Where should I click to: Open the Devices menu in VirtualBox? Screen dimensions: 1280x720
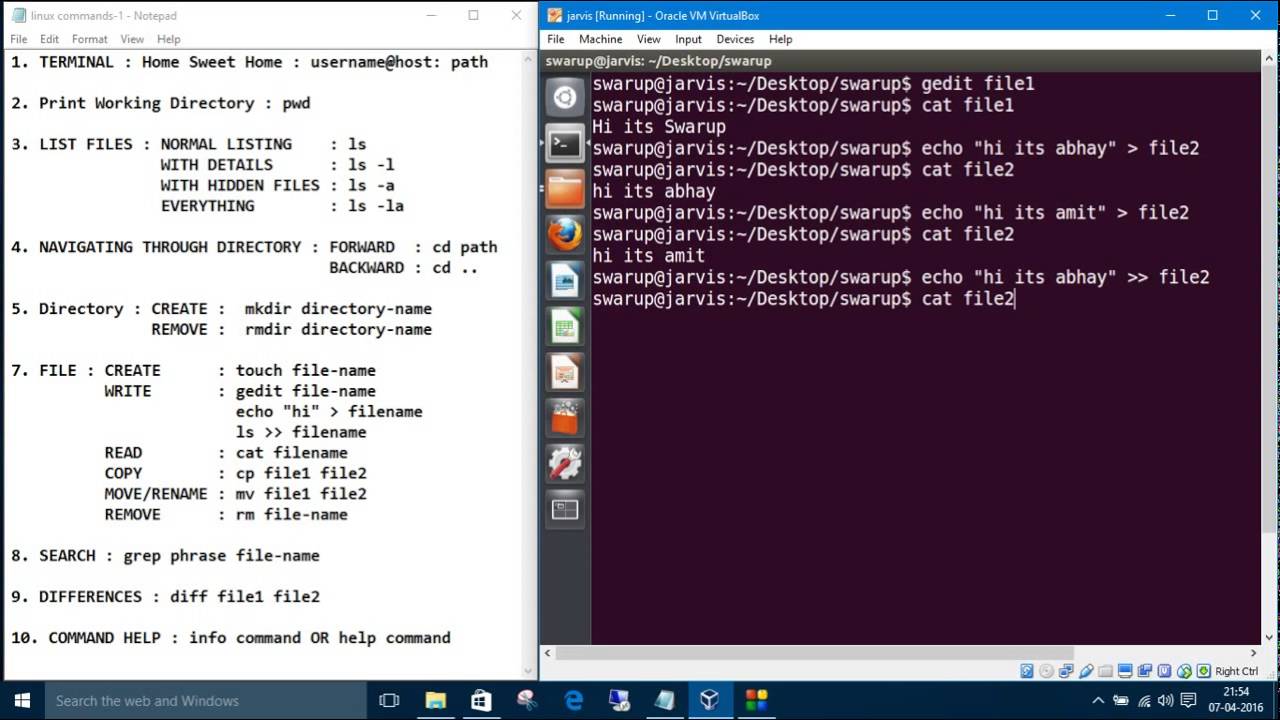(735, 39)
